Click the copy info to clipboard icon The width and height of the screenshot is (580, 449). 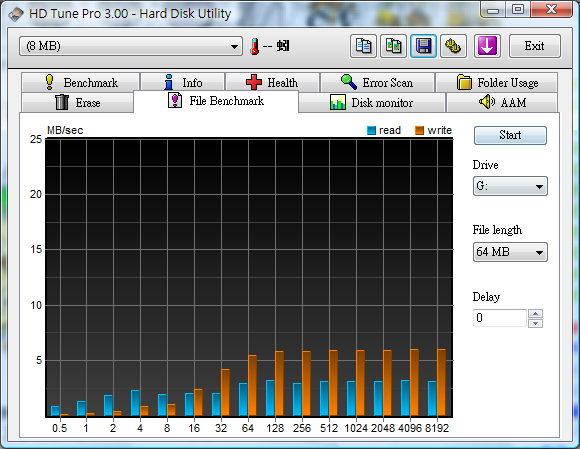[363, 46]
